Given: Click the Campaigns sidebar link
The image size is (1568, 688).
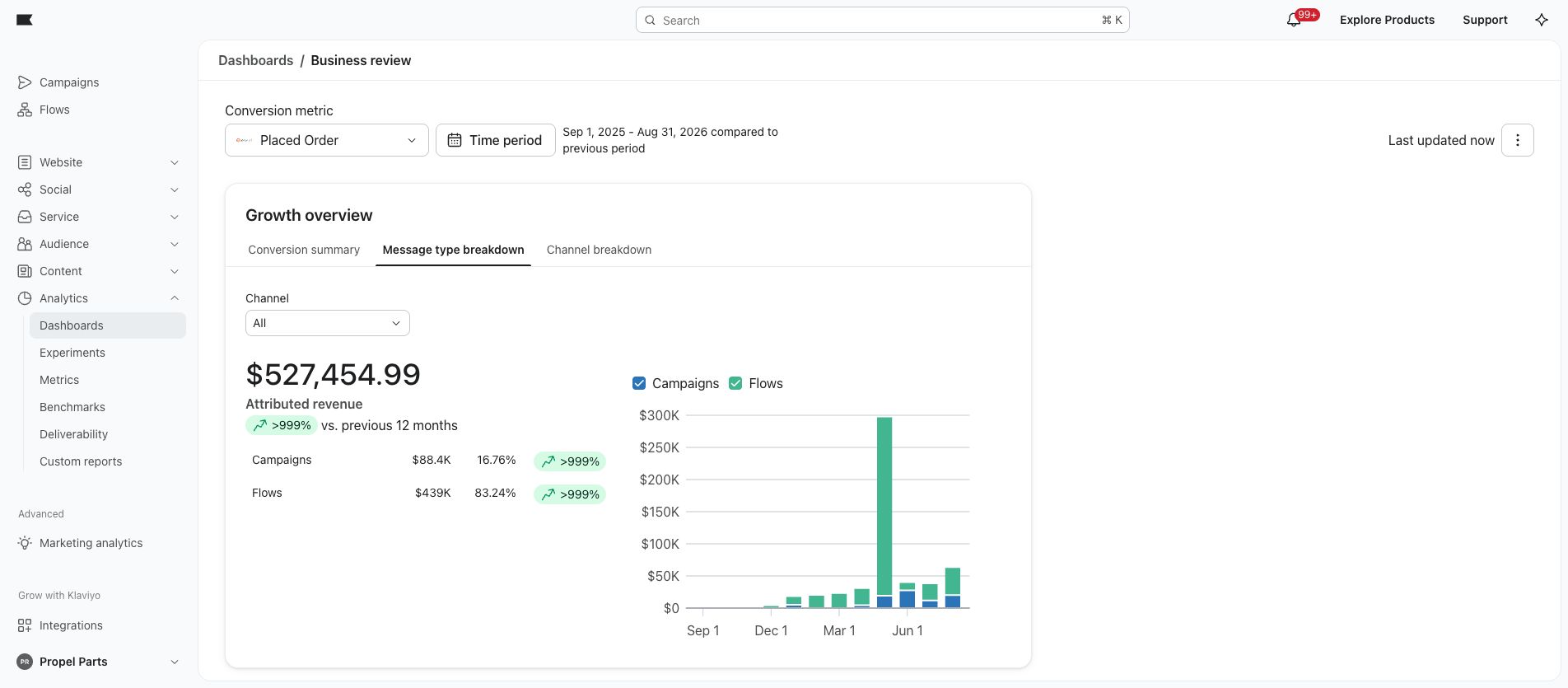Looking at the screenshot, I should (69, 82).
